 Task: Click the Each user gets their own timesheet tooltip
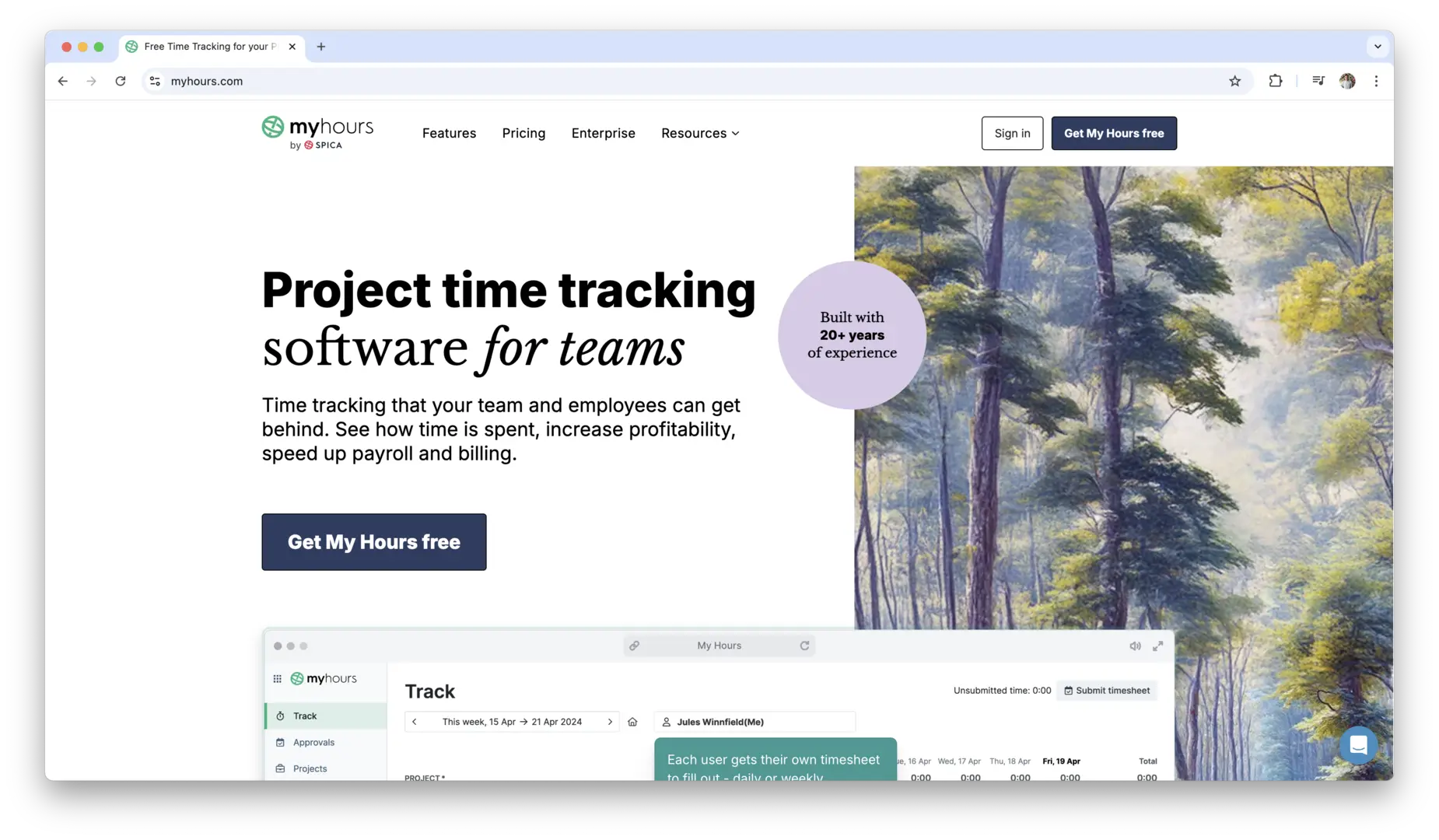pos(776,760)
